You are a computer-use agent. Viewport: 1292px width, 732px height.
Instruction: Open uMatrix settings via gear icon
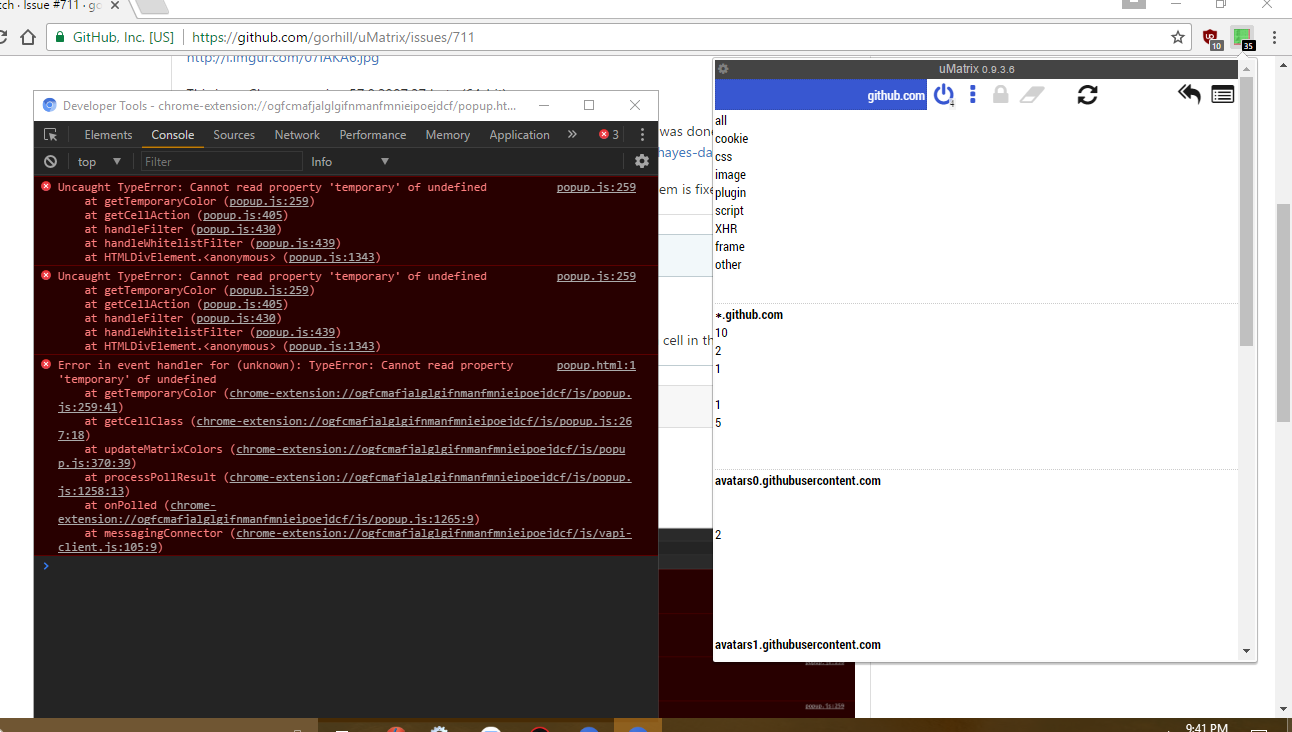723,68
